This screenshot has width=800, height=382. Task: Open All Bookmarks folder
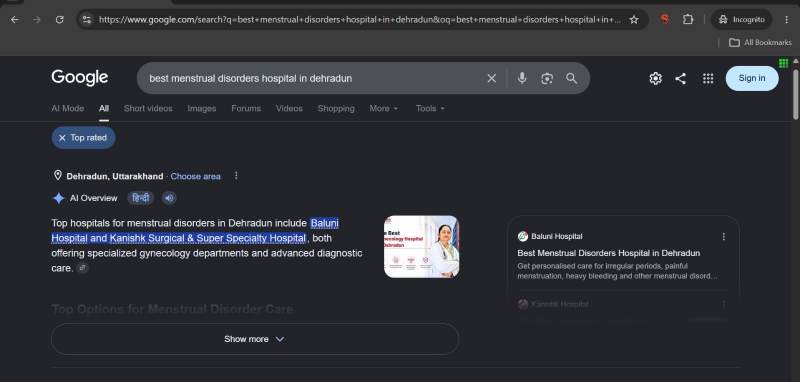(760, 43)
